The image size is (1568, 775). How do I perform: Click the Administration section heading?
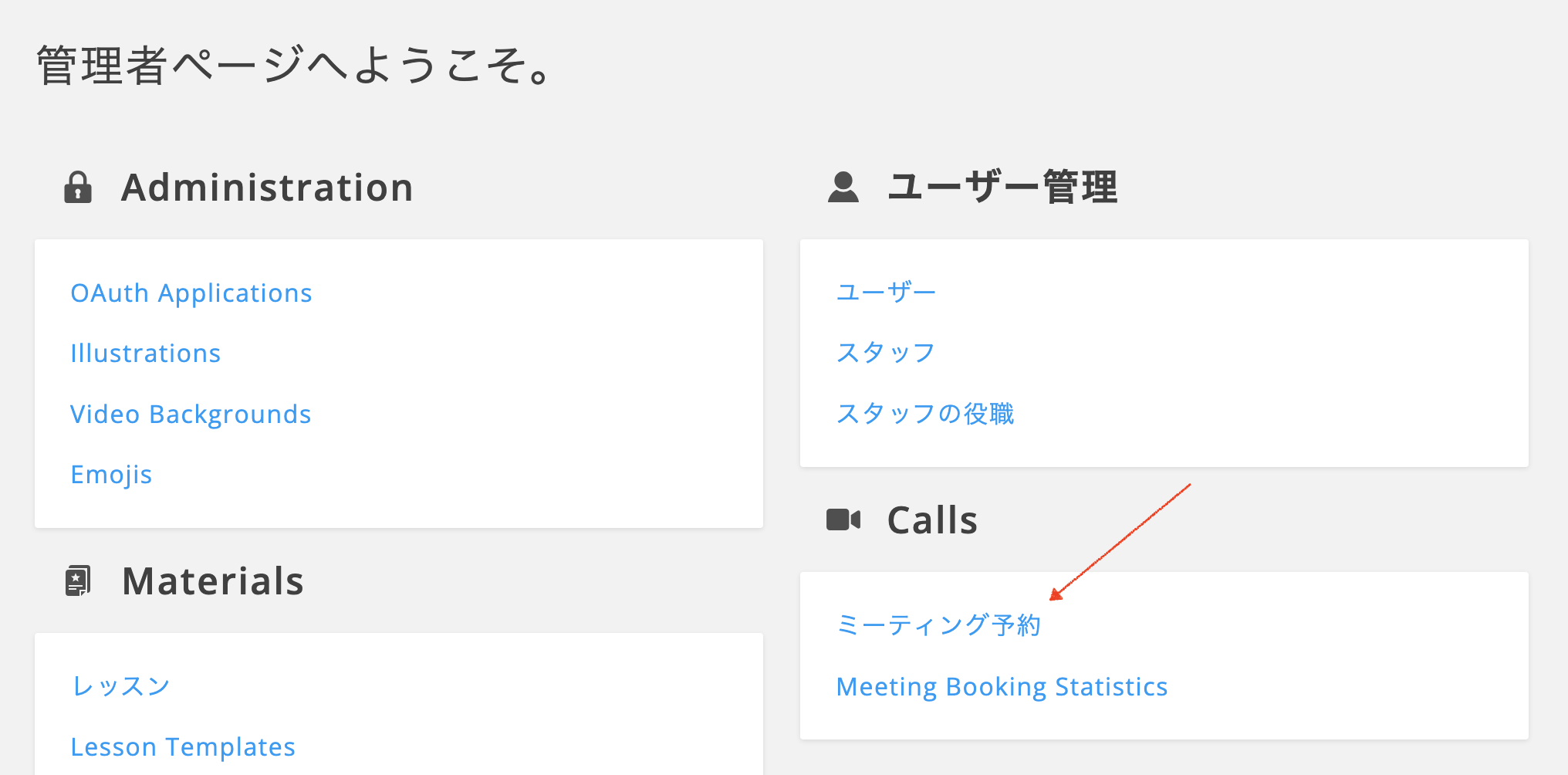[267, 188]
